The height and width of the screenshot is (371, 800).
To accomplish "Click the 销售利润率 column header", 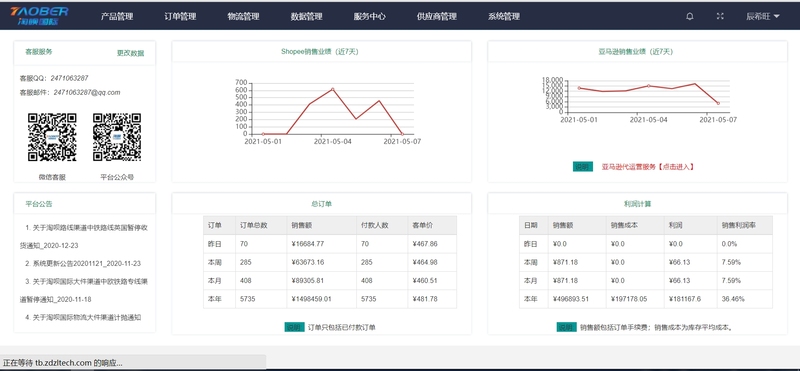I will [745, 225].
